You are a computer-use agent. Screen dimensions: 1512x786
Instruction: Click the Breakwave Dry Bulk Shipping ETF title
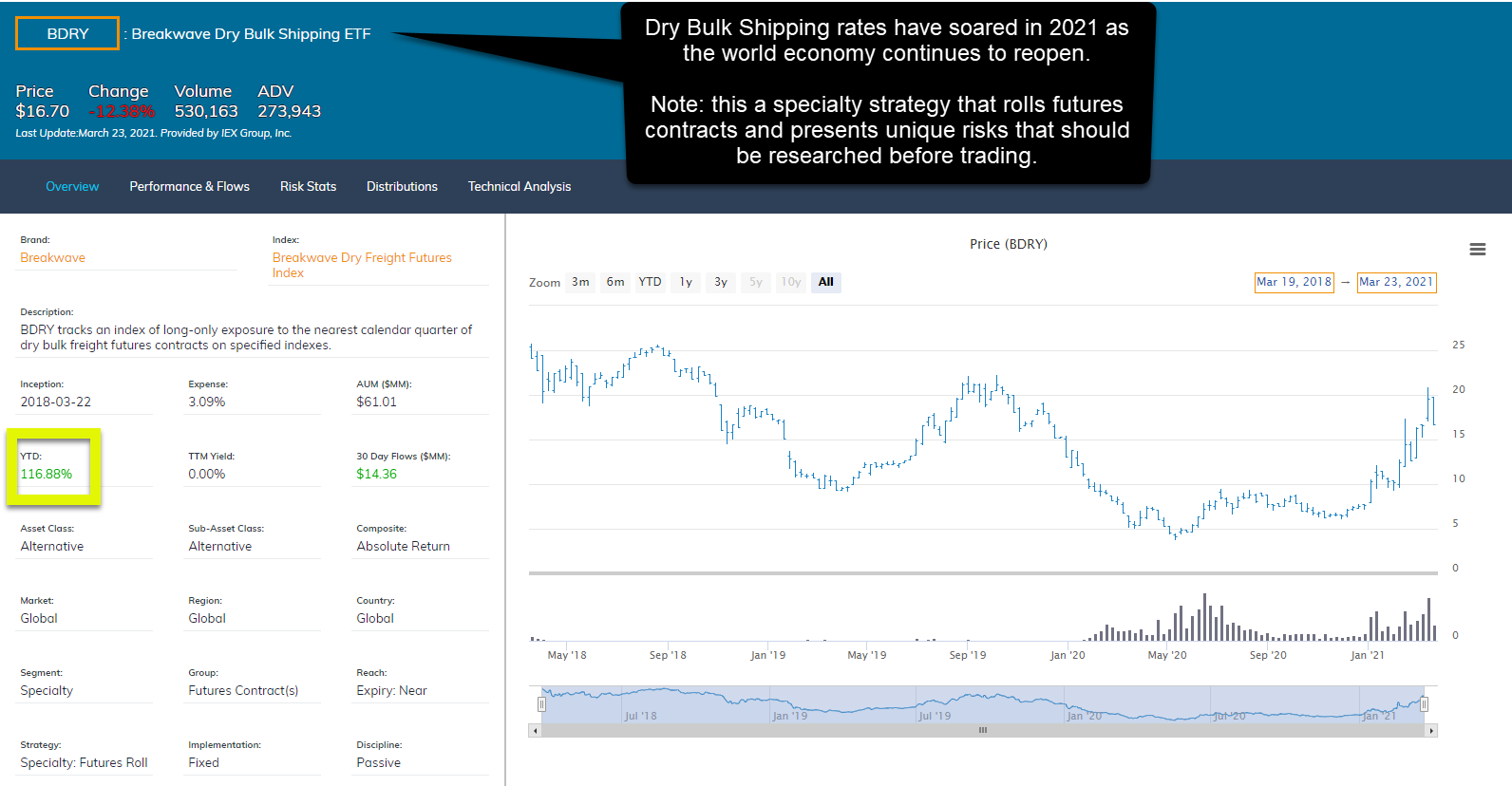(x=251, y=33)
